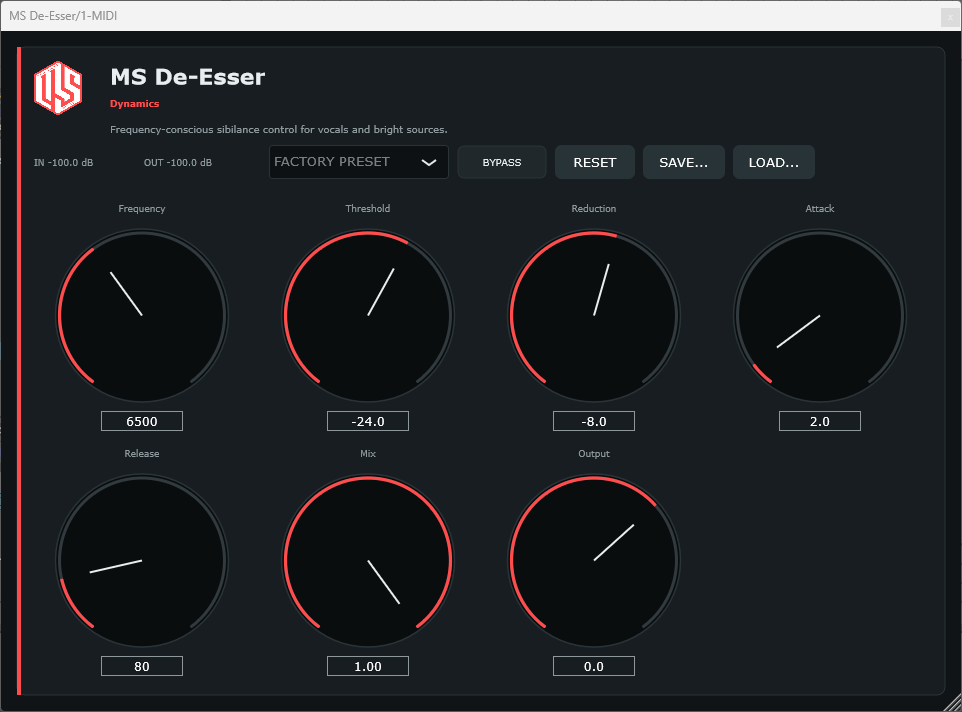Screen dimensions: 962x712
Task: Click the RESET button
Action: coord(595,162)
